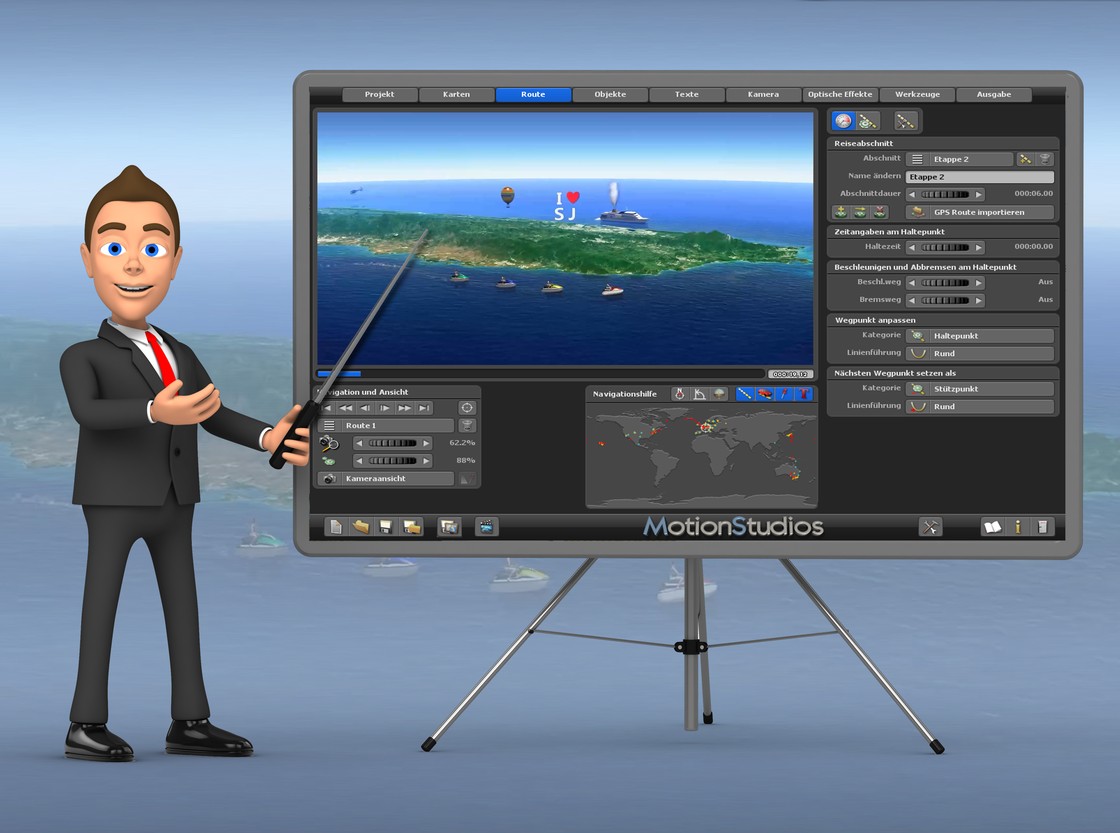Toggle the red vehicle display in Navigationshilfe
The image size is (1120, 833).
click(x=765, y=394)
